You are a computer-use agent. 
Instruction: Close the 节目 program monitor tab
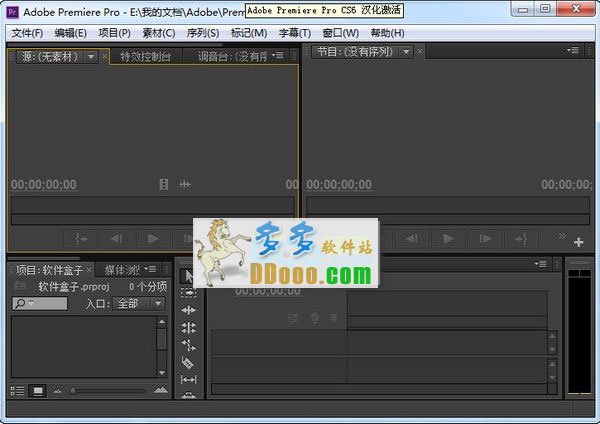[x=420, y=51]
